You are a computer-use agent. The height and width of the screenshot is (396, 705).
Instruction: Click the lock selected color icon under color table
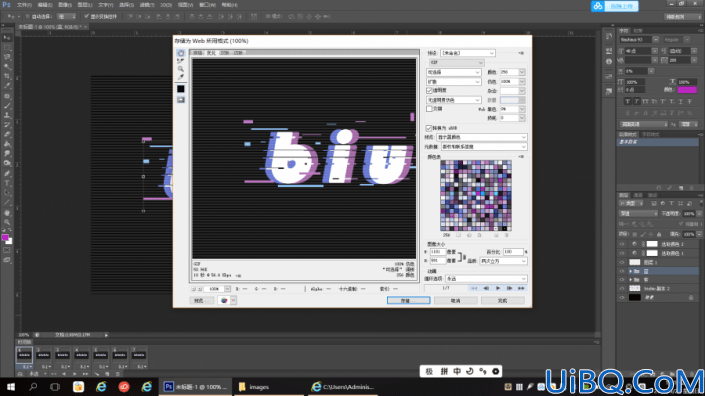coord(479,235)
